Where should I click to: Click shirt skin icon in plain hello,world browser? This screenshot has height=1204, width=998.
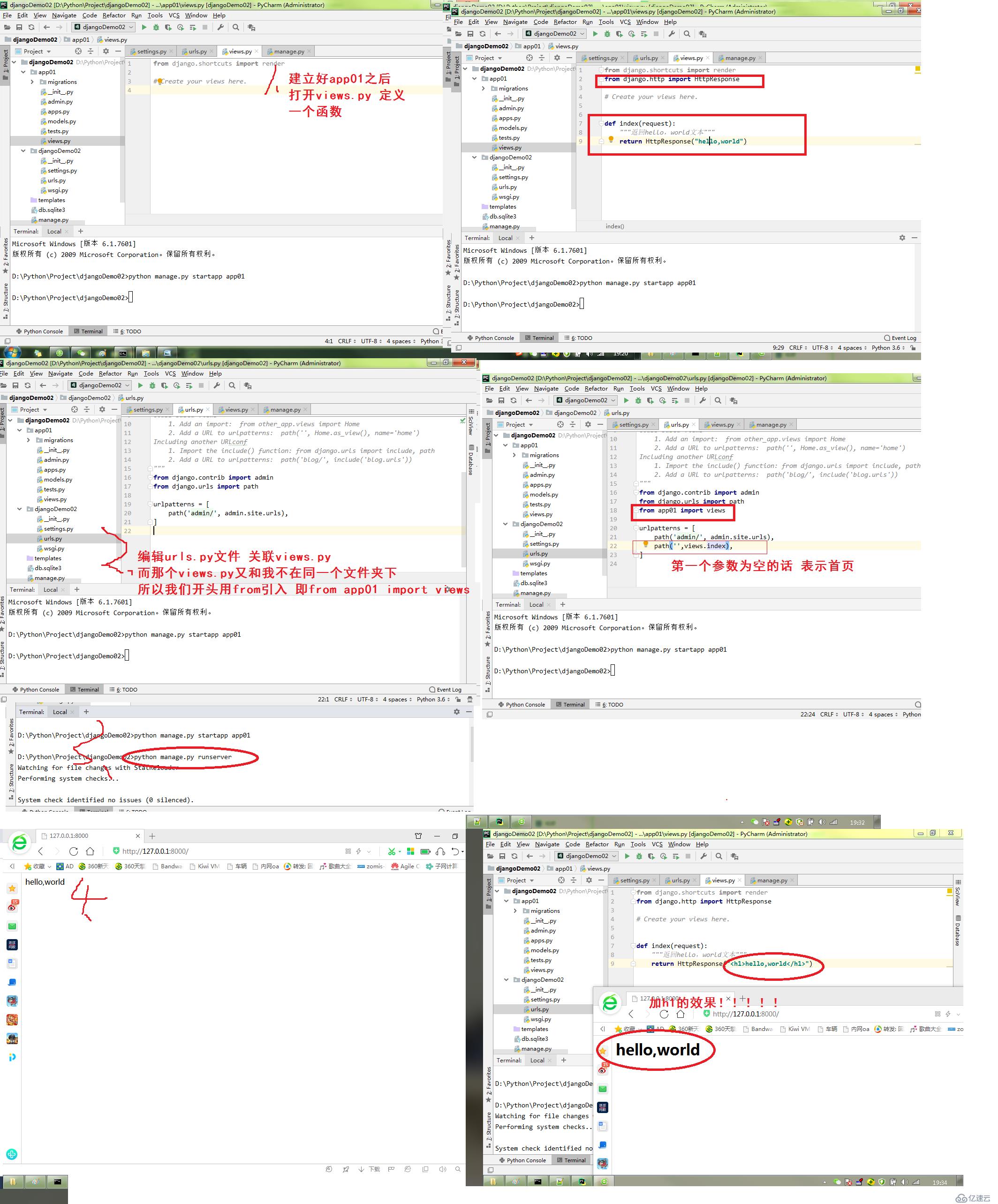(x=418, y=836)
